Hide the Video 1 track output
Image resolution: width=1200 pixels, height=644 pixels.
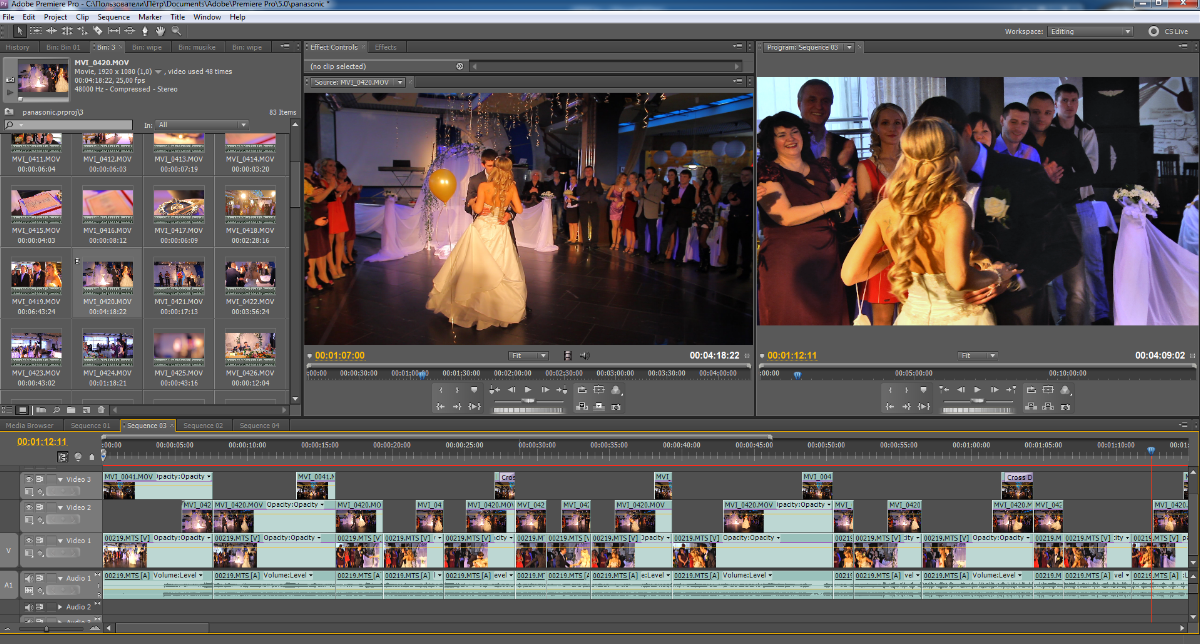(29, 541)
